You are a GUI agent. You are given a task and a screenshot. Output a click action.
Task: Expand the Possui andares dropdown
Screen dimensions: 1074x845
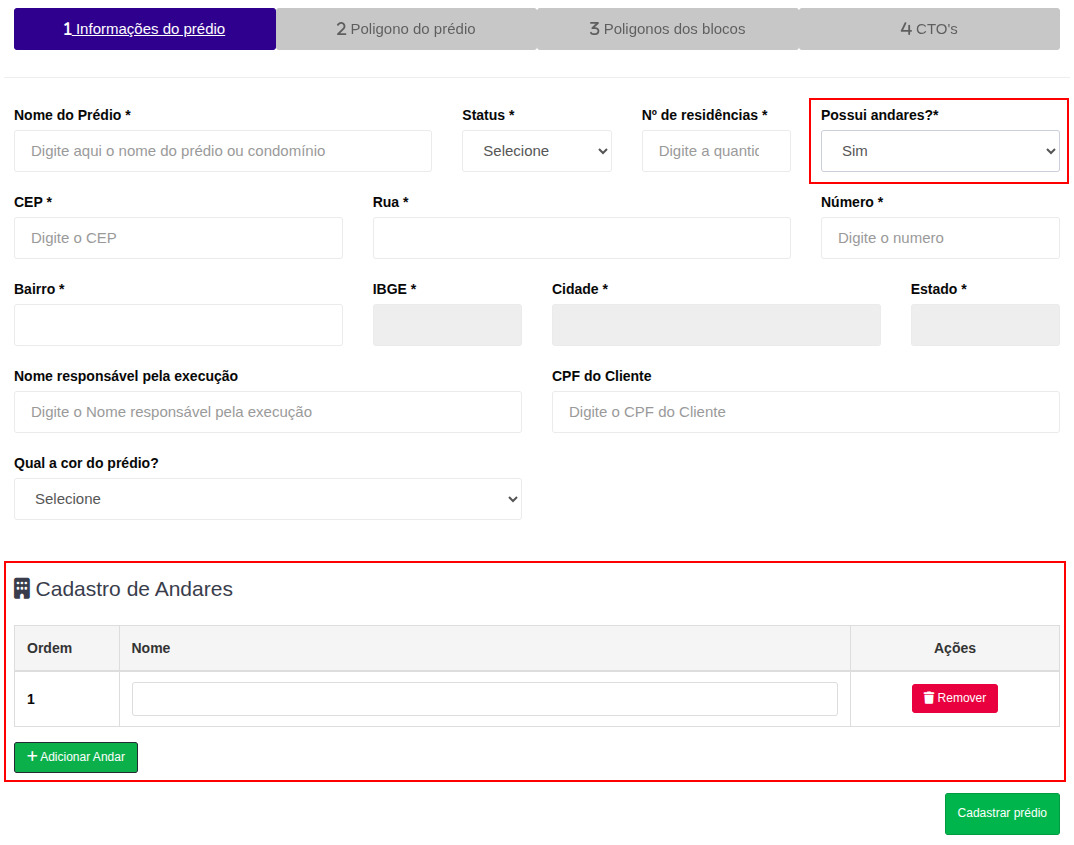(939, 151)
